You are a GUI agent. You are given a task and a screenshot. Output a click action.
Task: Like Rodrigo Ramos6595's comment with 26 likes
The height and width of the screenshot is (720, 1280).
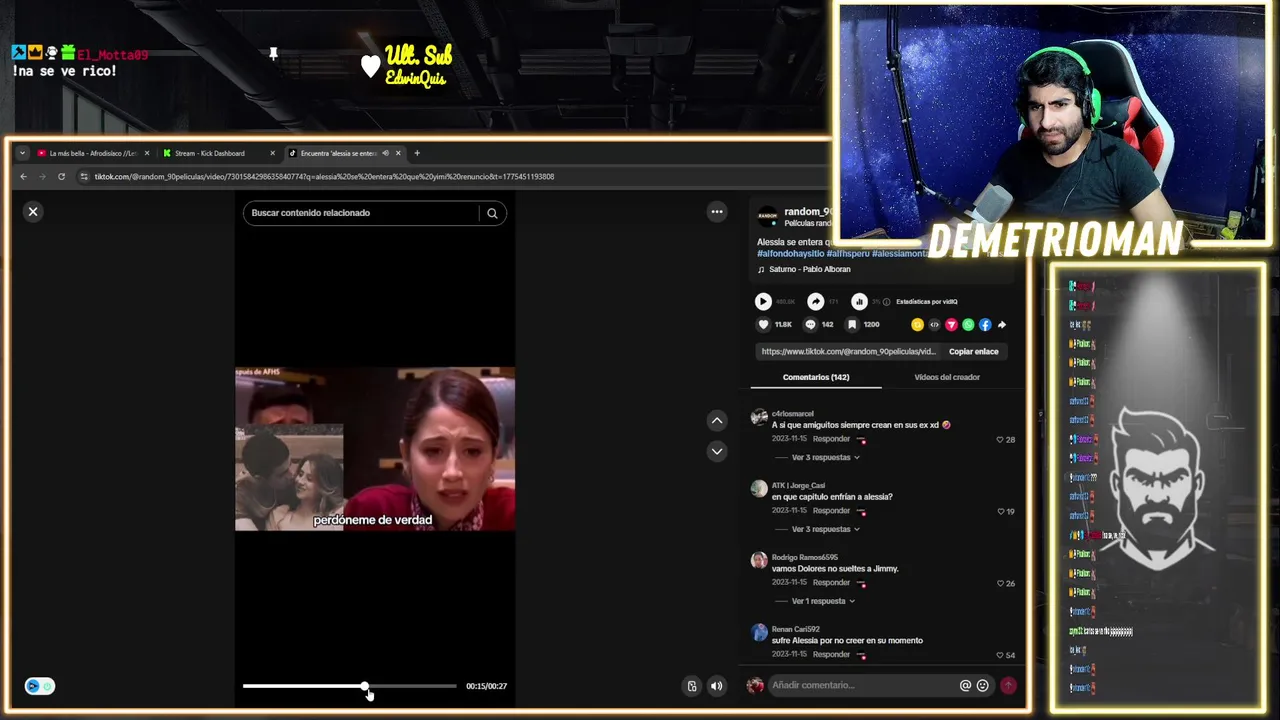1000,584
